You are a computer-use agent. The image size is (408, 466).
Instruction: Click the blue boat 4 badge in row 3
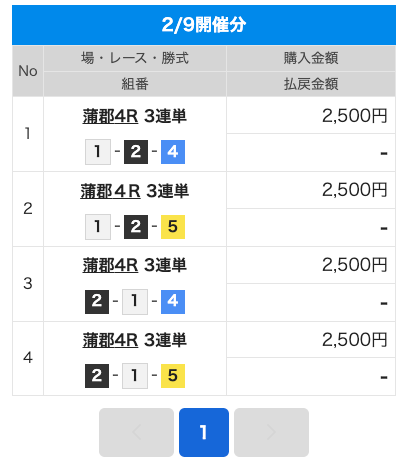click(173, 302)
